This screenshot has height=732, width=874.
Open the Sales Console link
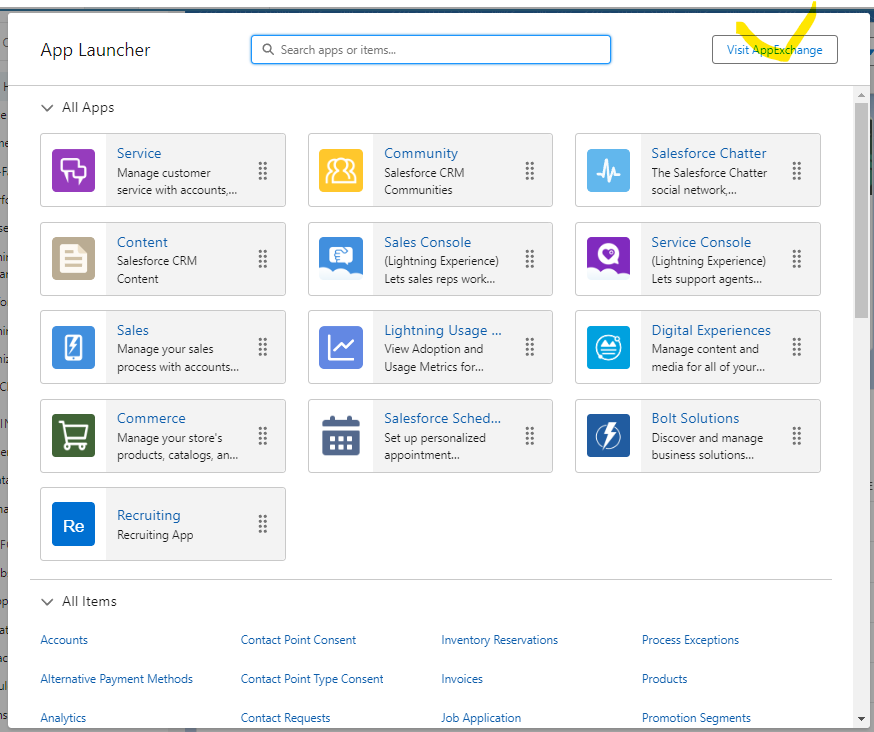(428, 243)
